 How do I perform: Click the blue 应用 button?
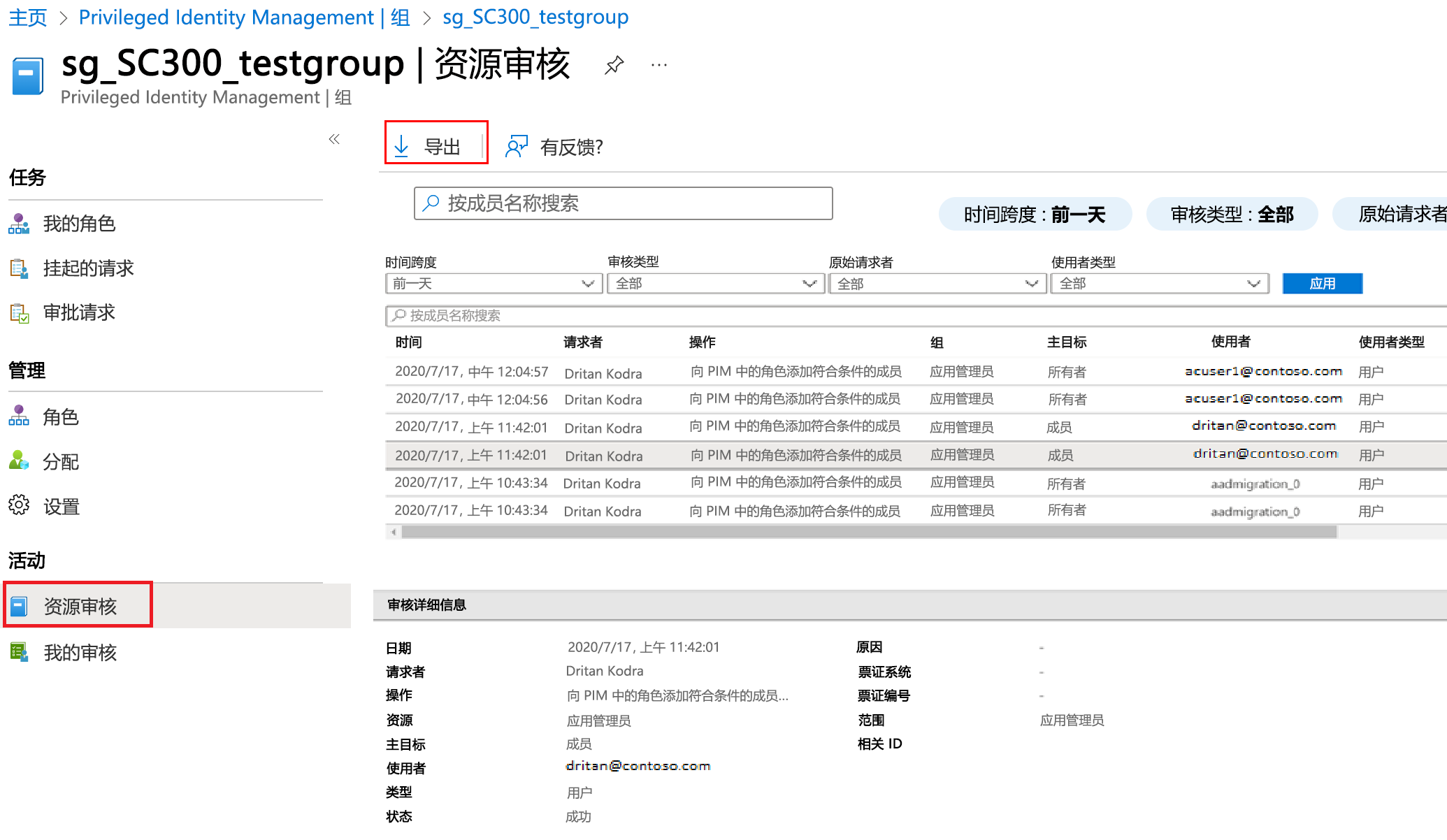[x=1322, y=284]
